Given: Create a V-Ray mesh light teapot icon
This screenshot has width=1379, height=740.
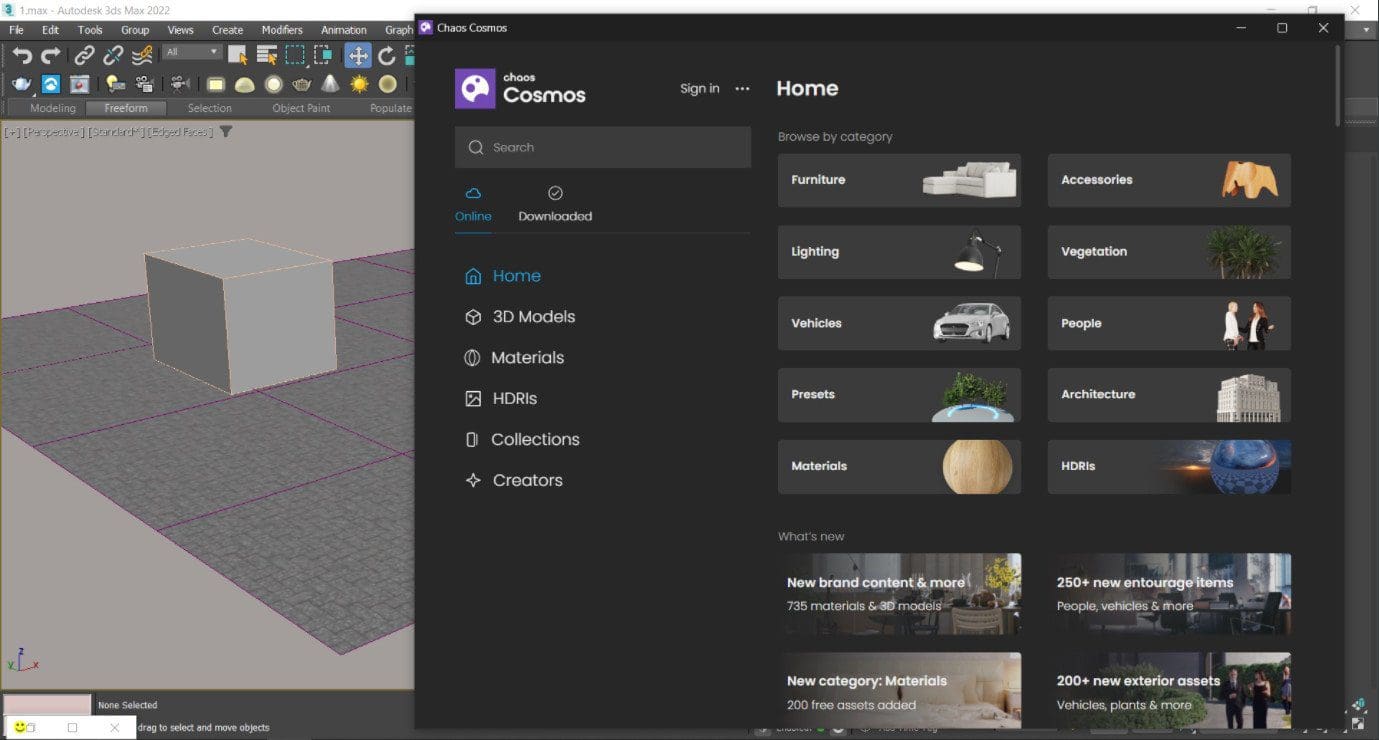Looking at the screenshot, I should click(x=301, y=84).
